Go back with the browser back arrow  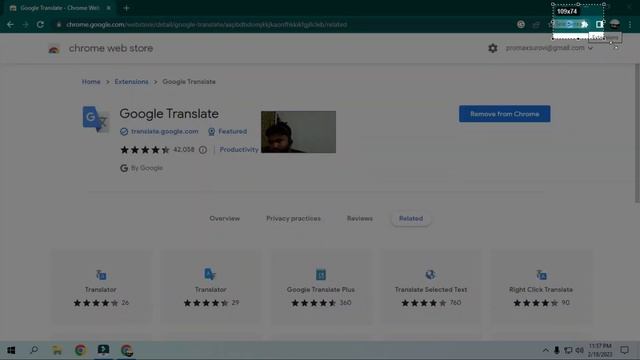tap(10, 24)
